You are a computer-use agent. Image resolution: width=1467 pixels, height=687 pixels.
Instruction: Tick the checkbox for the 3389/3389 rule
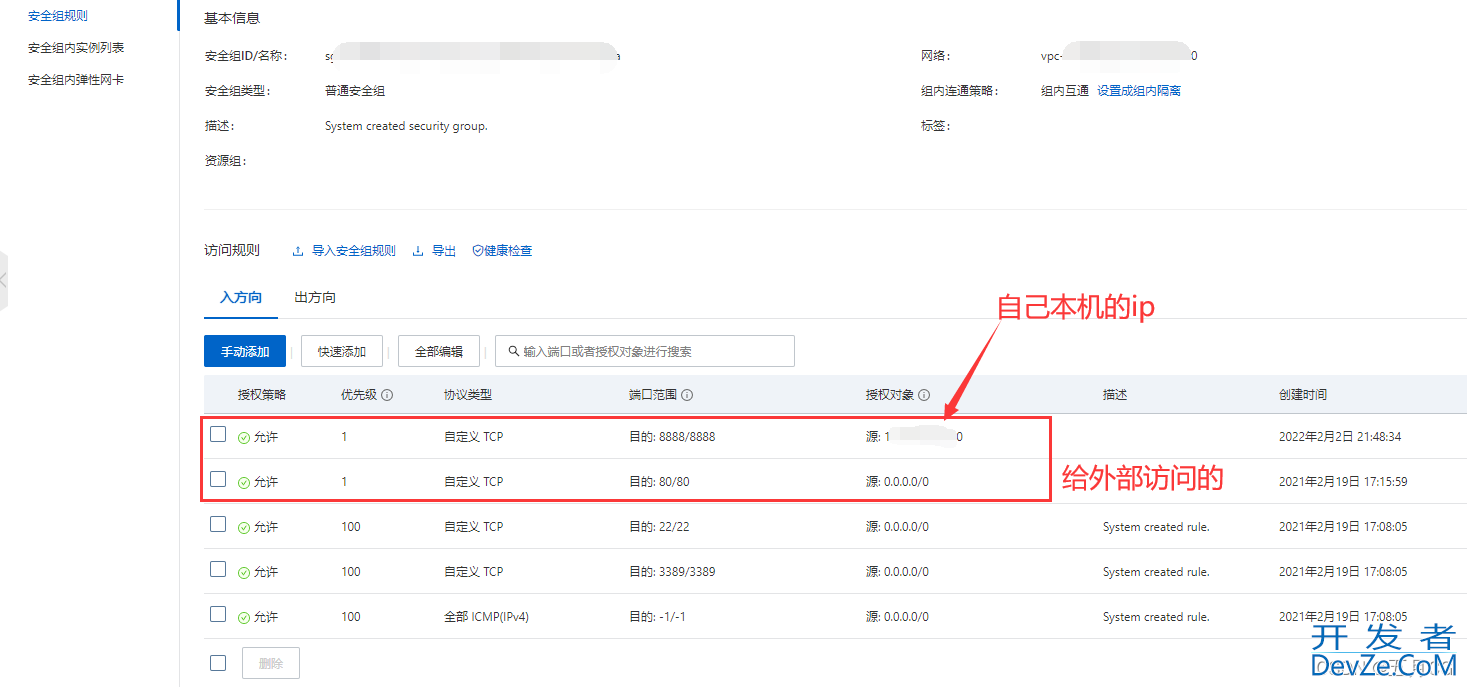pos(218,569)
